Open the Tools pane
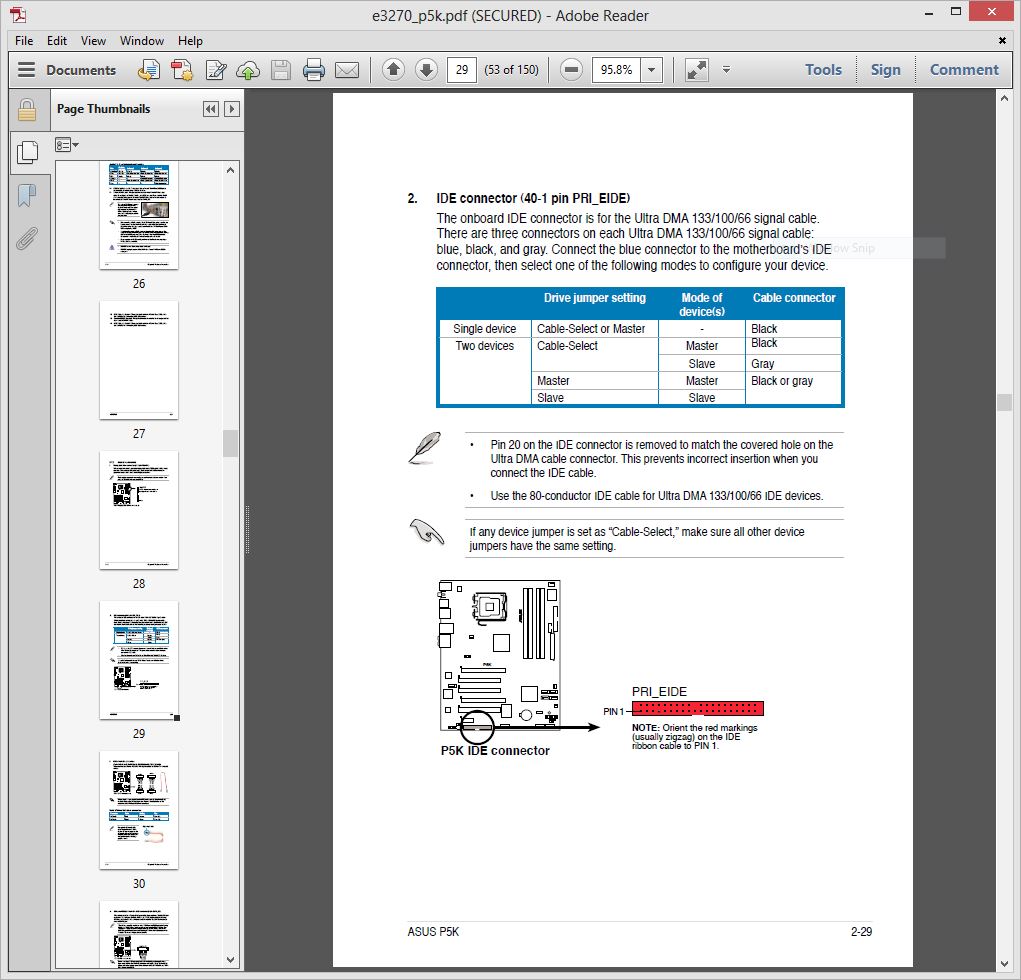 pos(823,70)
